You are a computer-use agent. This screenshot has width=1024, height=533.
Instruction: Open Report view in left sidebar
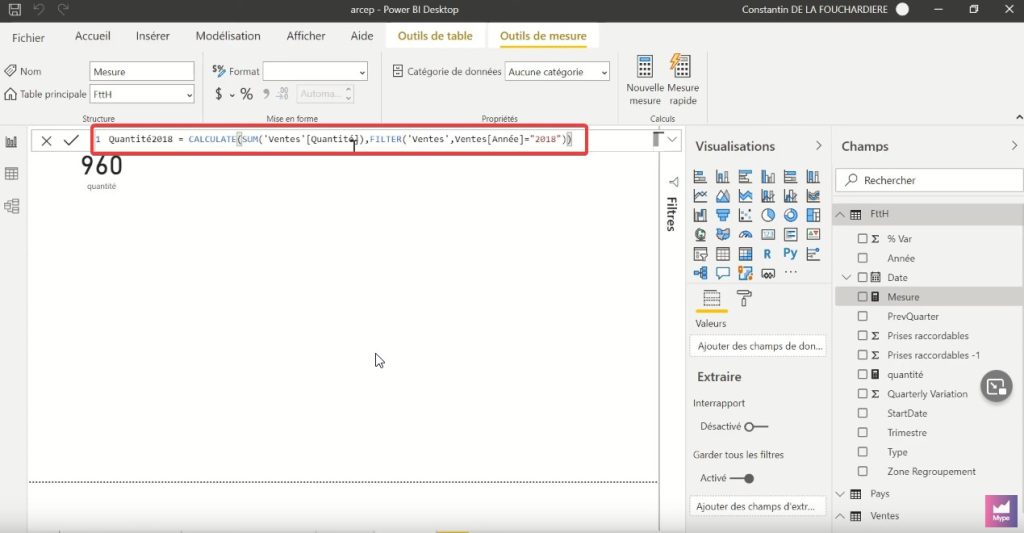(11, 142)
